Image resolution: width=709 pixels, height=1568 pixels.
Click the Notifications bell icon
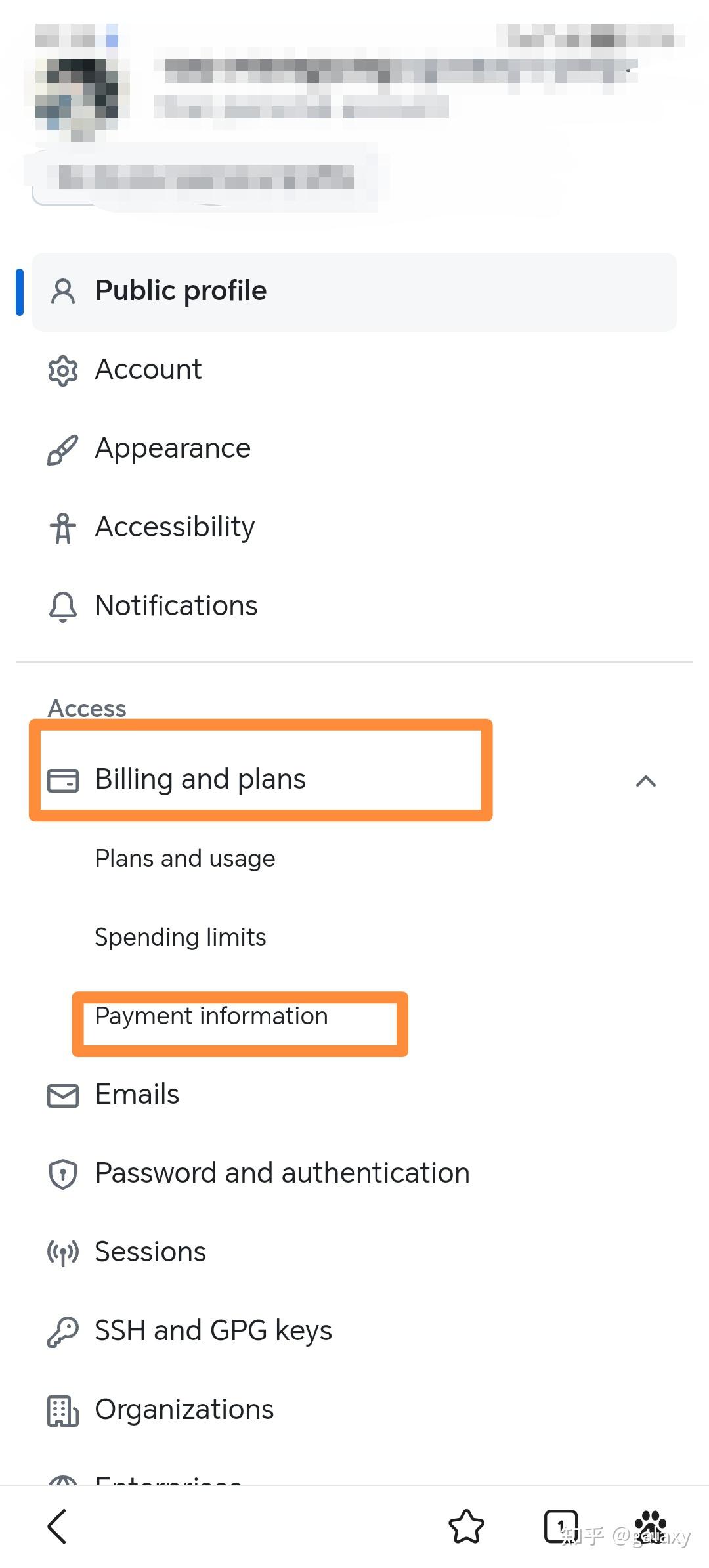click(x=63, y=607)
